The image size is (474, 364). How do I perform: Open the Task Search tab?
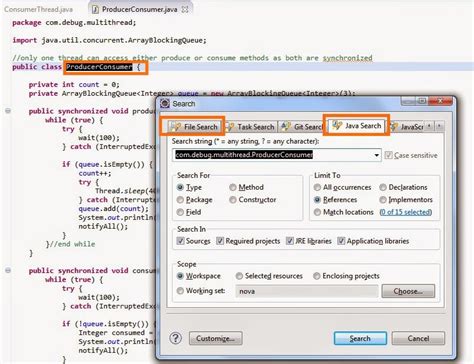(250, 127)
